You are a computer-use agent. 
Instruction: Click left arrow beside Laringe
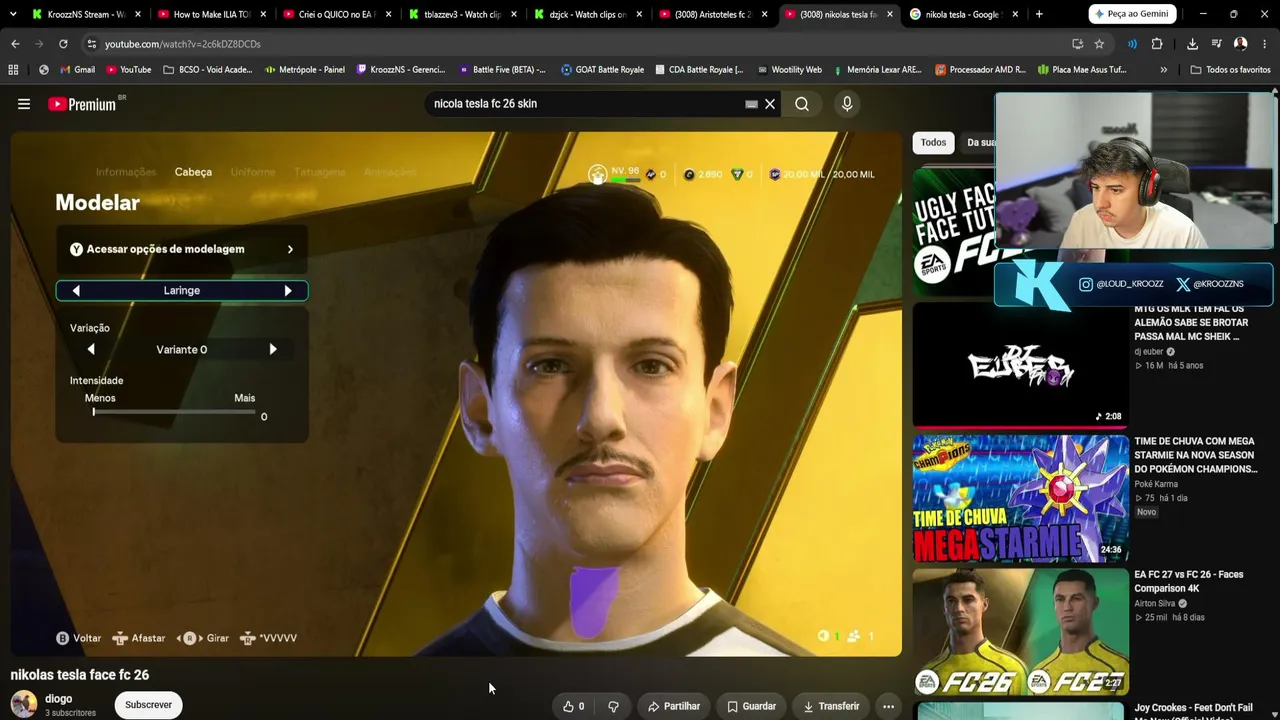click(75, 290)
